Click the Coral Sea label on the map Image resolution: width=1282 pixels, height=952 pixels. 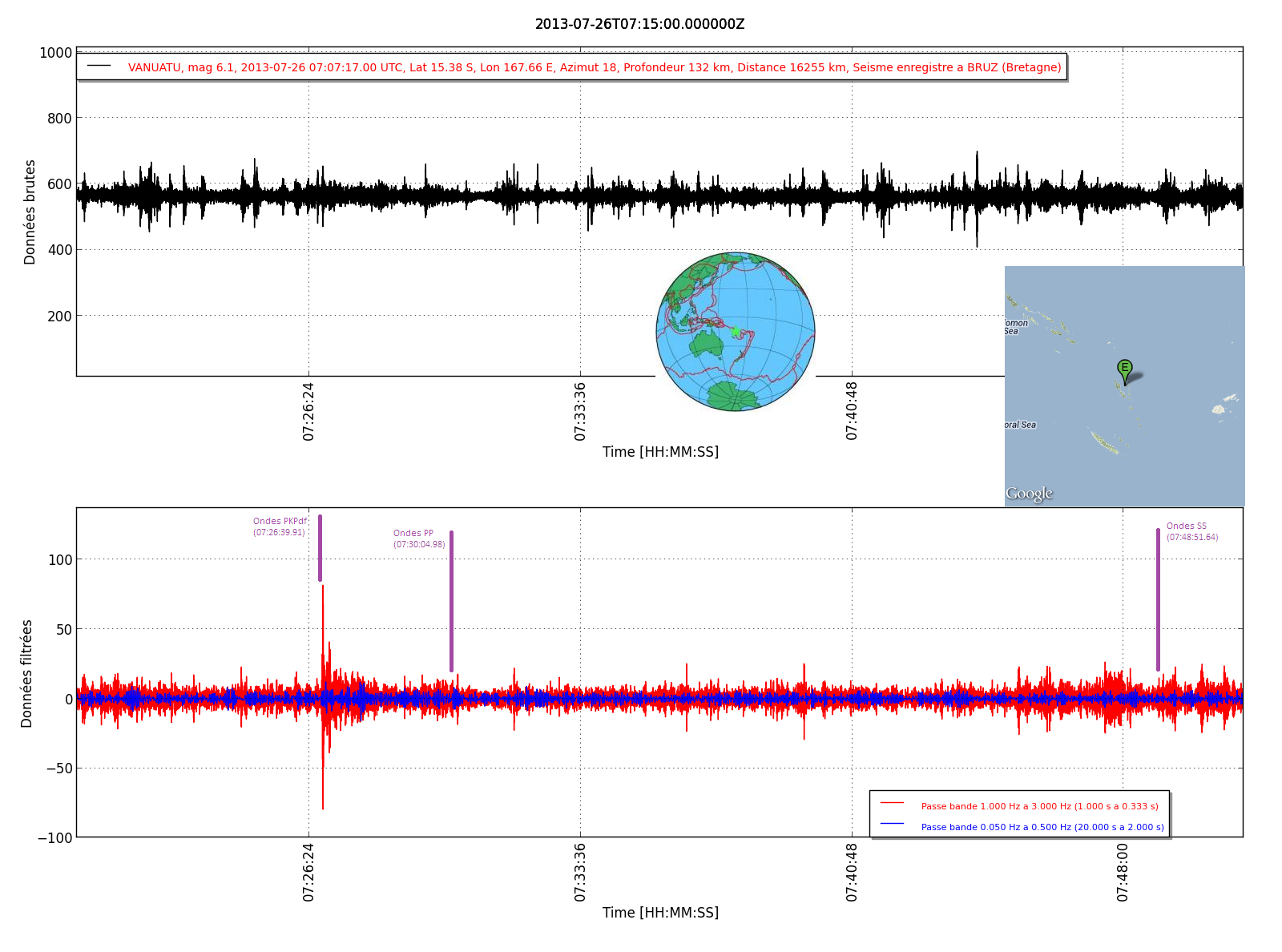click(1020, 425)
